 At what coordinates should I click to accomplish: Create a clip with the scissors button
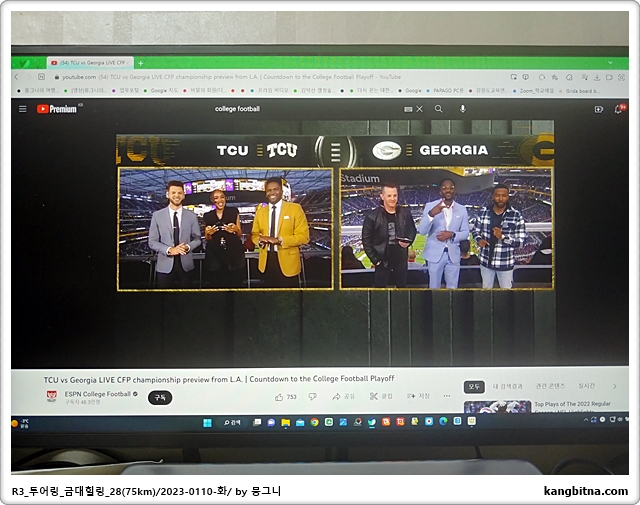click(381, 396)
